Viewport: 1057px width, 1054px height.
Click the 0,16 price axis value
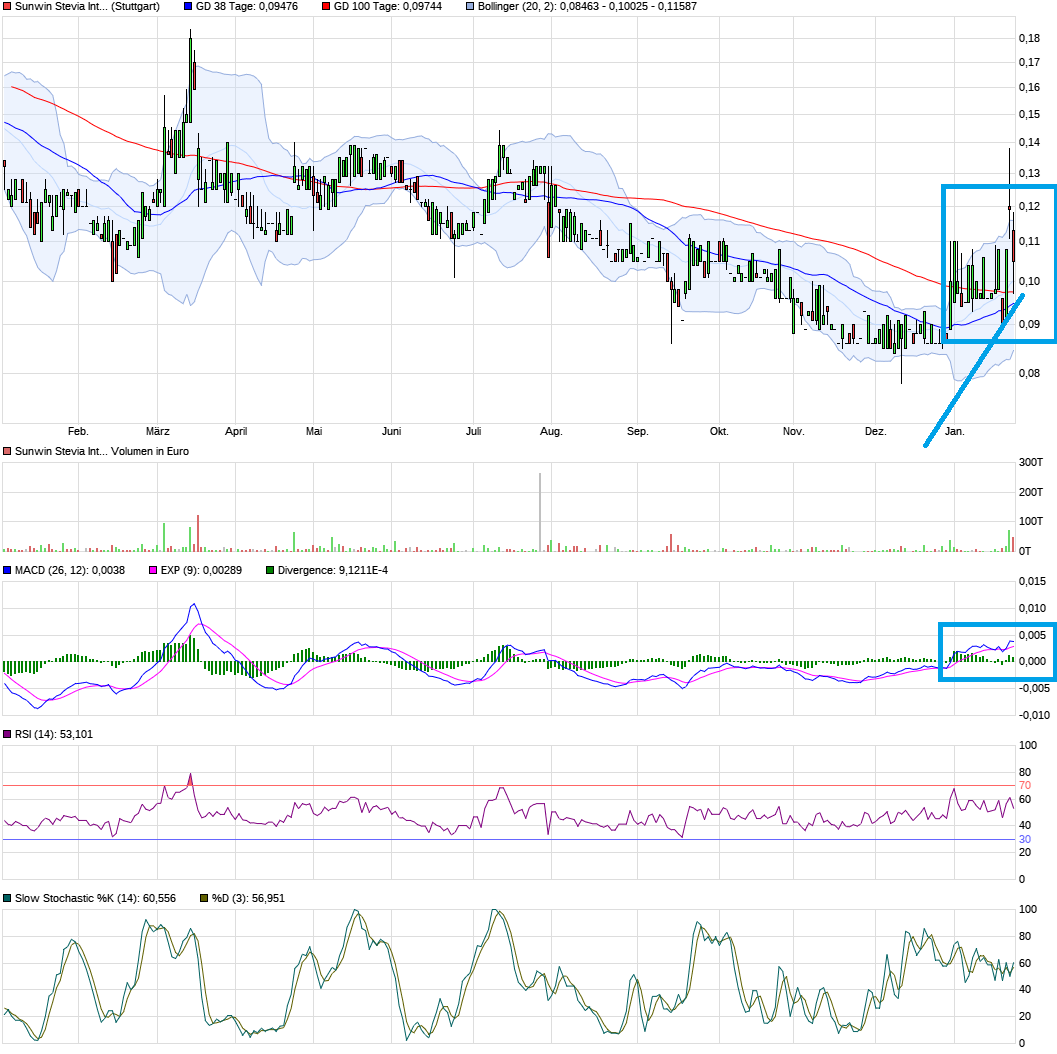click(x=1029, y=88)
